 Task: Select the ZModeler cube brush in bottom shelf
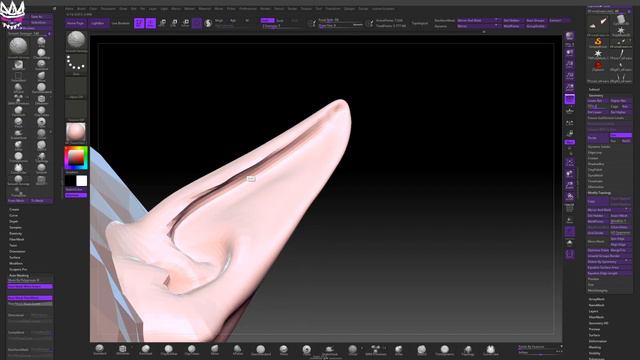pos(122,350)
